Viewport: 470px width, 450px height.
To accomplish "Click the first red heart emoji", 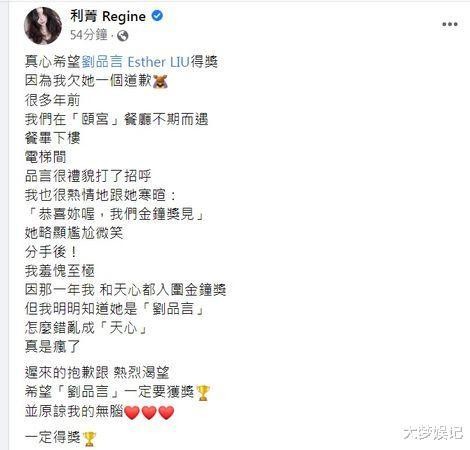I will pyautogui.click(x=132, y=412).
